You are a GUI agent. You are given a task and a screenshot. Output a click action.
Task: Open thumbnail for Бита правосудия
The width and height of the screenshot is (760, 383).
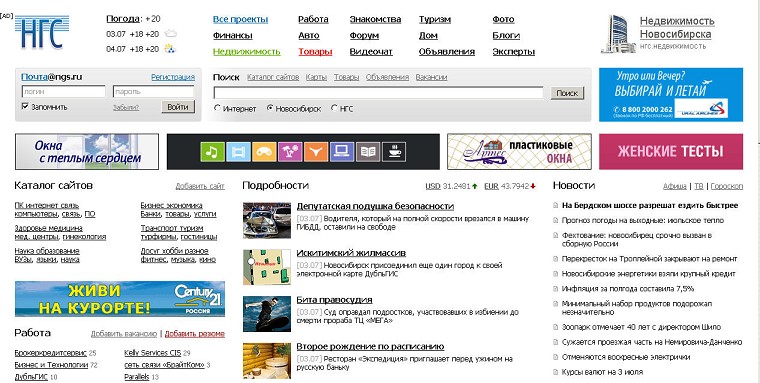(267, 314)
